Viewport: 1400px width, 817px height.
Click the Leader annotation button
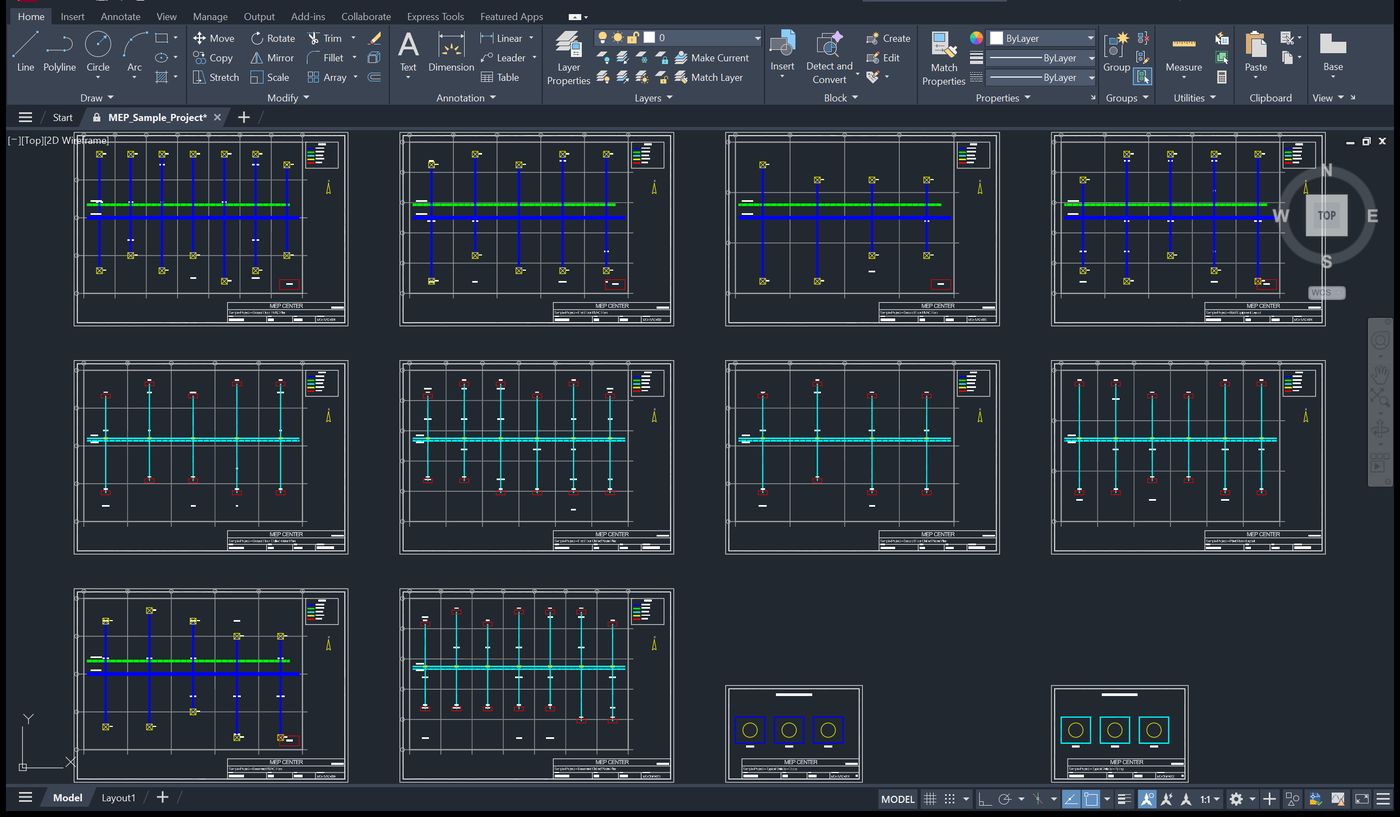click(x=503, y=58)
